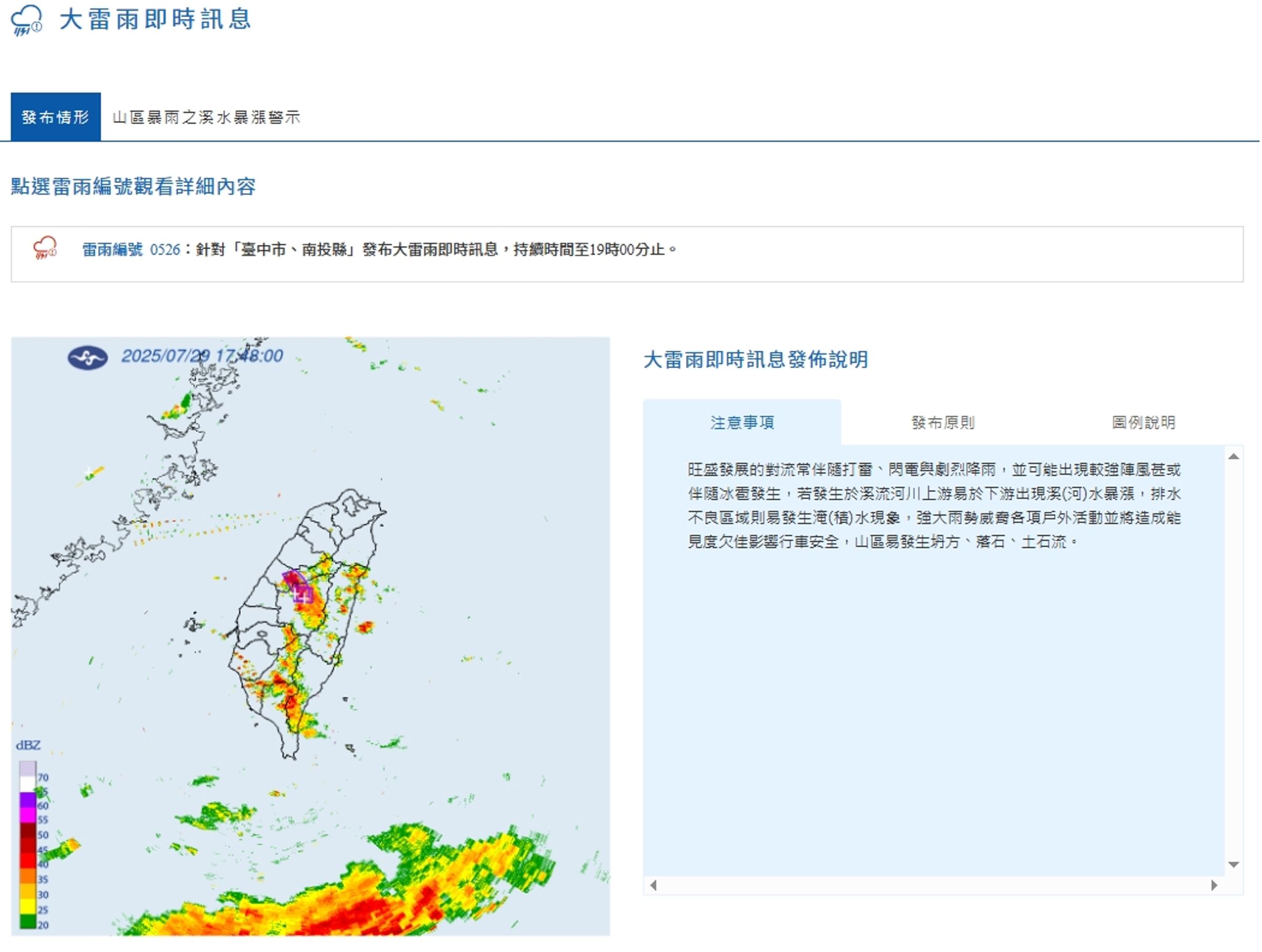Image resolution: width=1262 pixels, height=952 pixels.
Task: Open the 注意事項 tab
Action: pyautogui.click(x=743, y=423)
